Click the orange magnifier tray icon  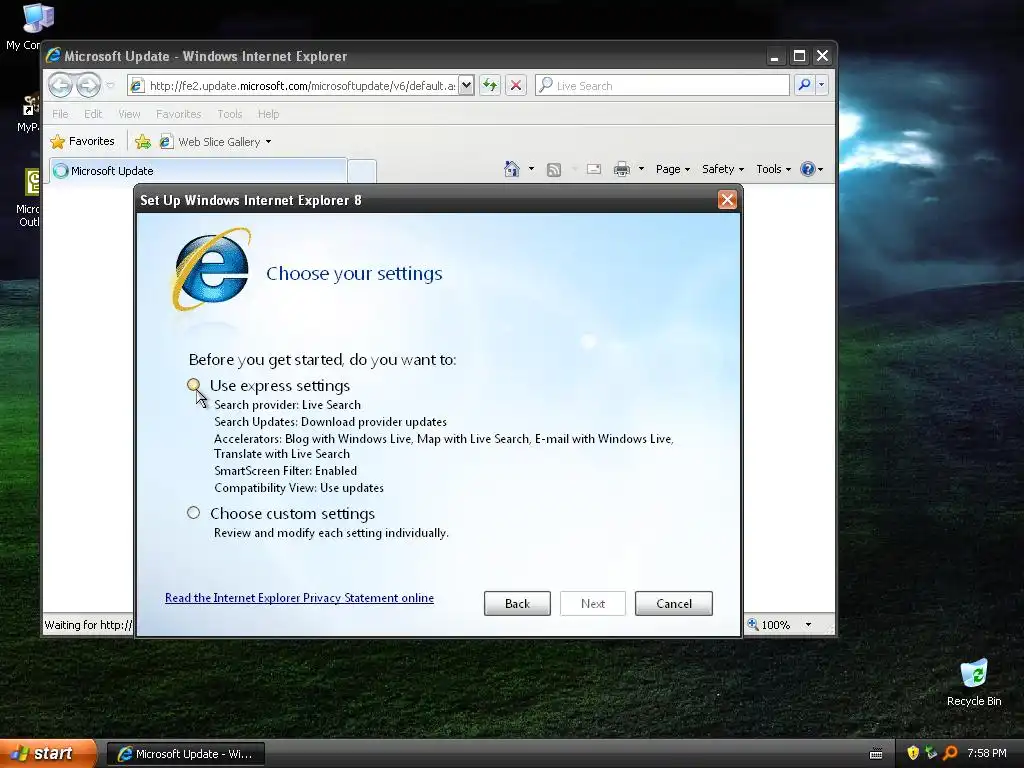coord(950,753)
